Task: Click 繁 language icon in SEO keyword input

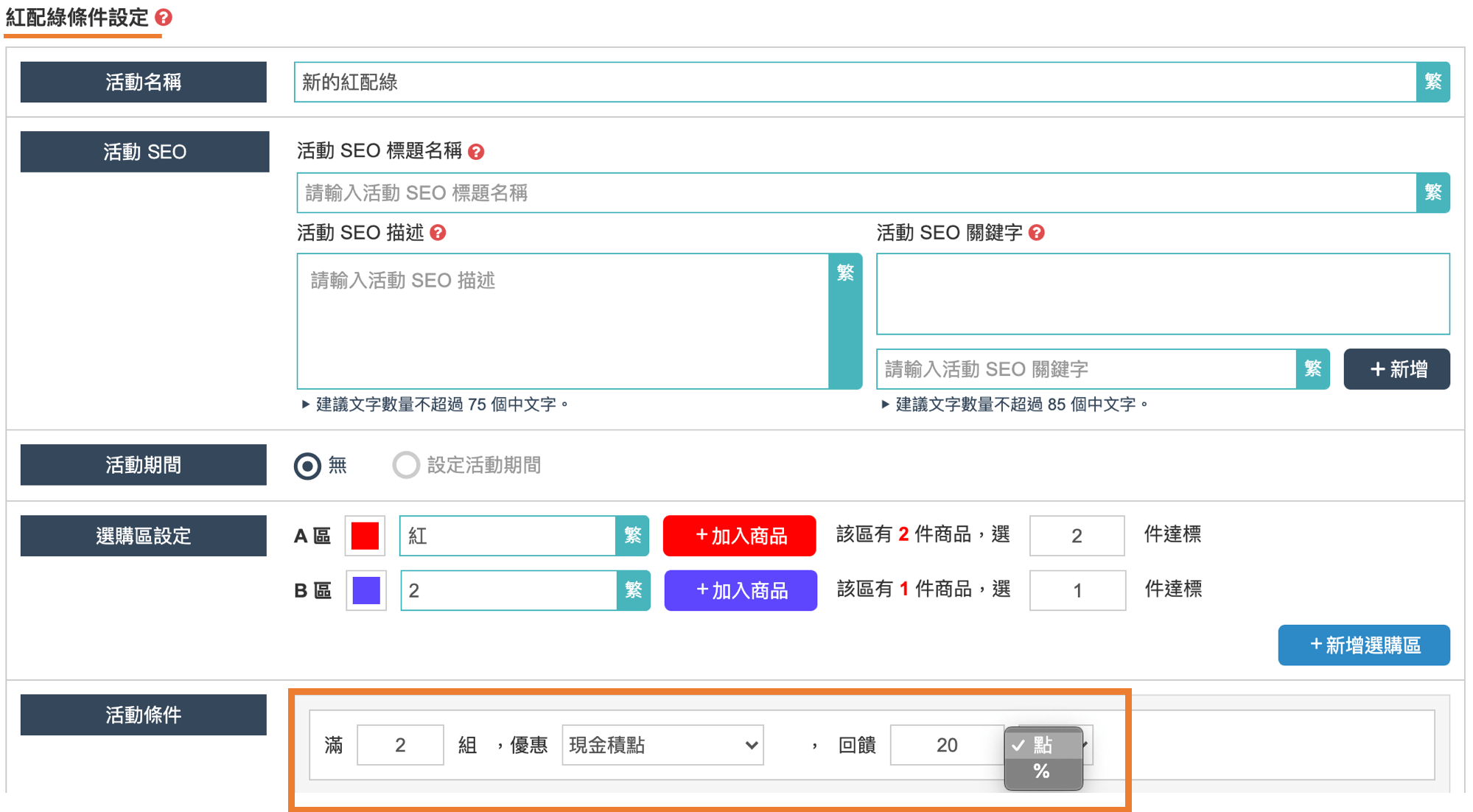Action: coord(1312,369)
